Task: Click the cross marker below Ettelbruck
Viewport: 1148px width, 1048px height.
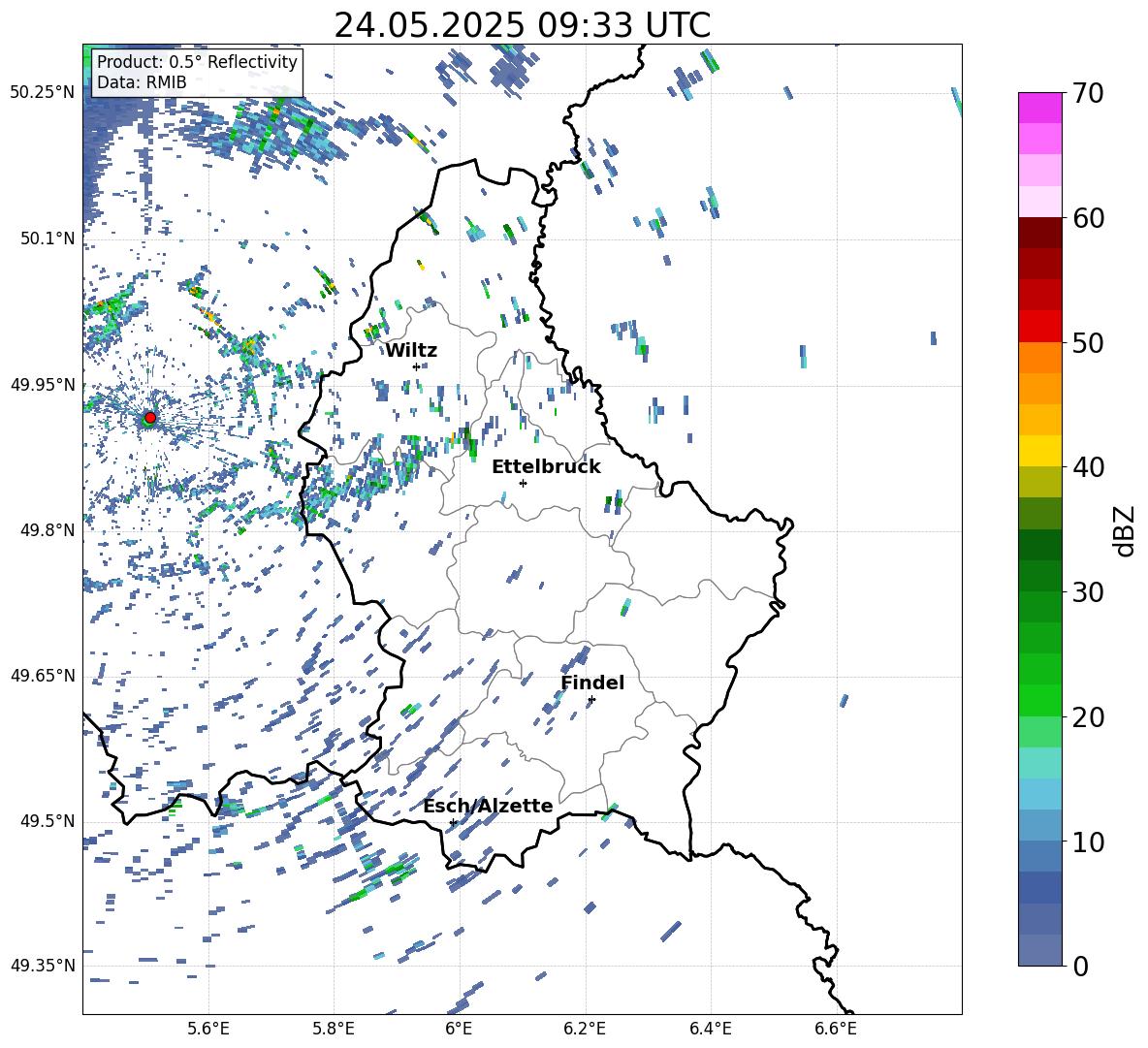Action: (x=523, y=483)
